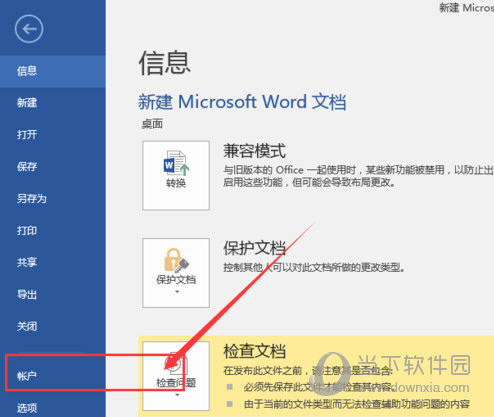Select 信息 in the backstage sidebar
This screenshot has width=494, height=417.
(53, 71)
